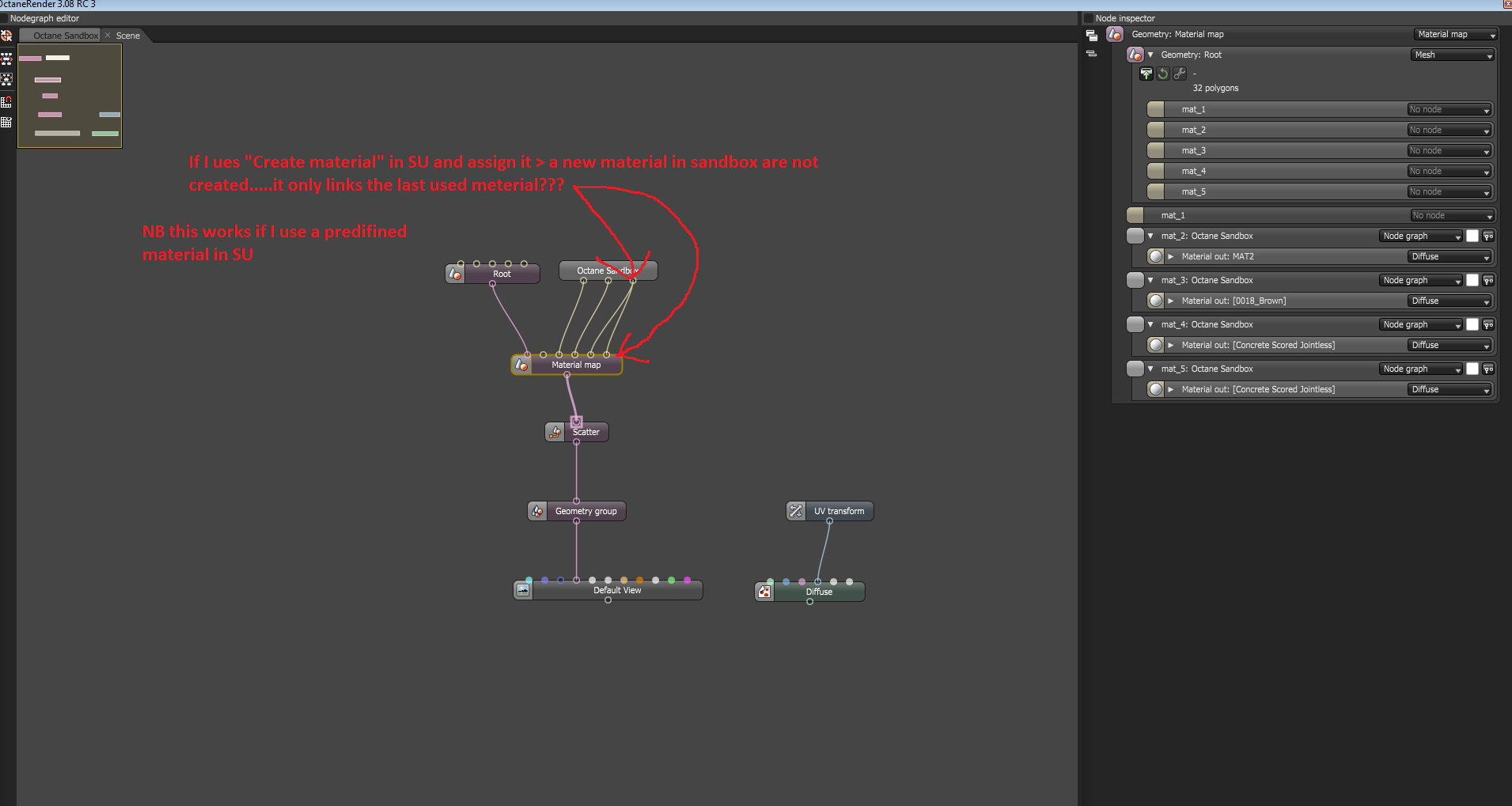Collapse the Geometry: Root section

1150,55
